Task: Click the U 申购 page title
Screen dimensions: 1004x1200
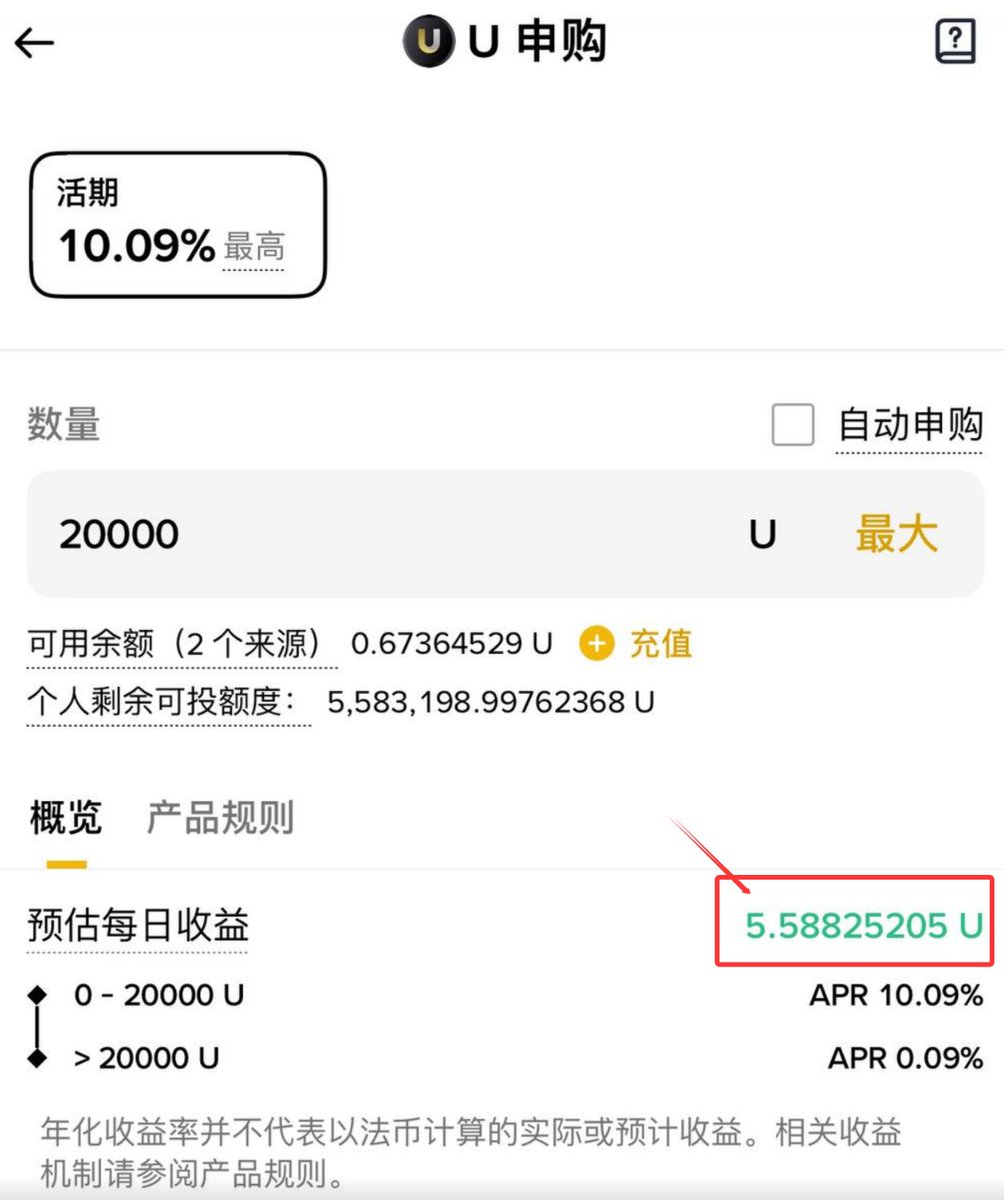Action: [x=537, y=42]
